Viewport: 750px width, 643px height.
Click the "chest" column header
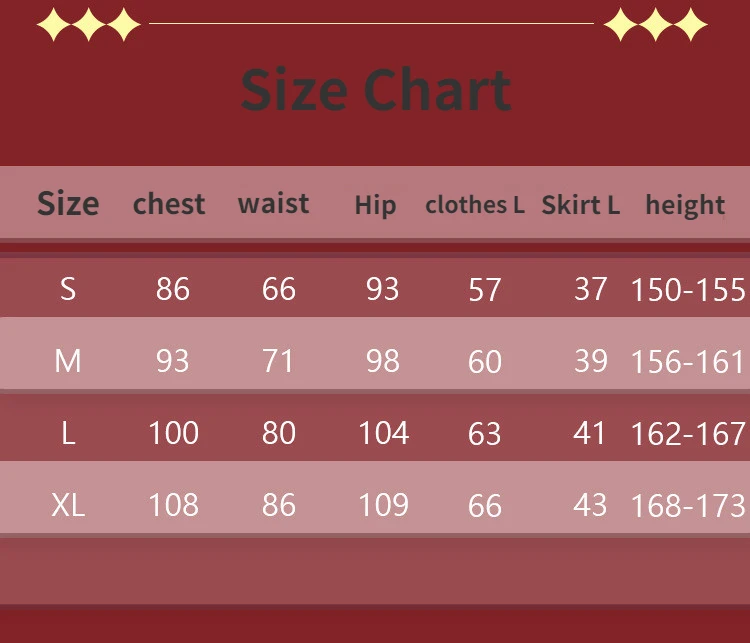tap(169, 204)
